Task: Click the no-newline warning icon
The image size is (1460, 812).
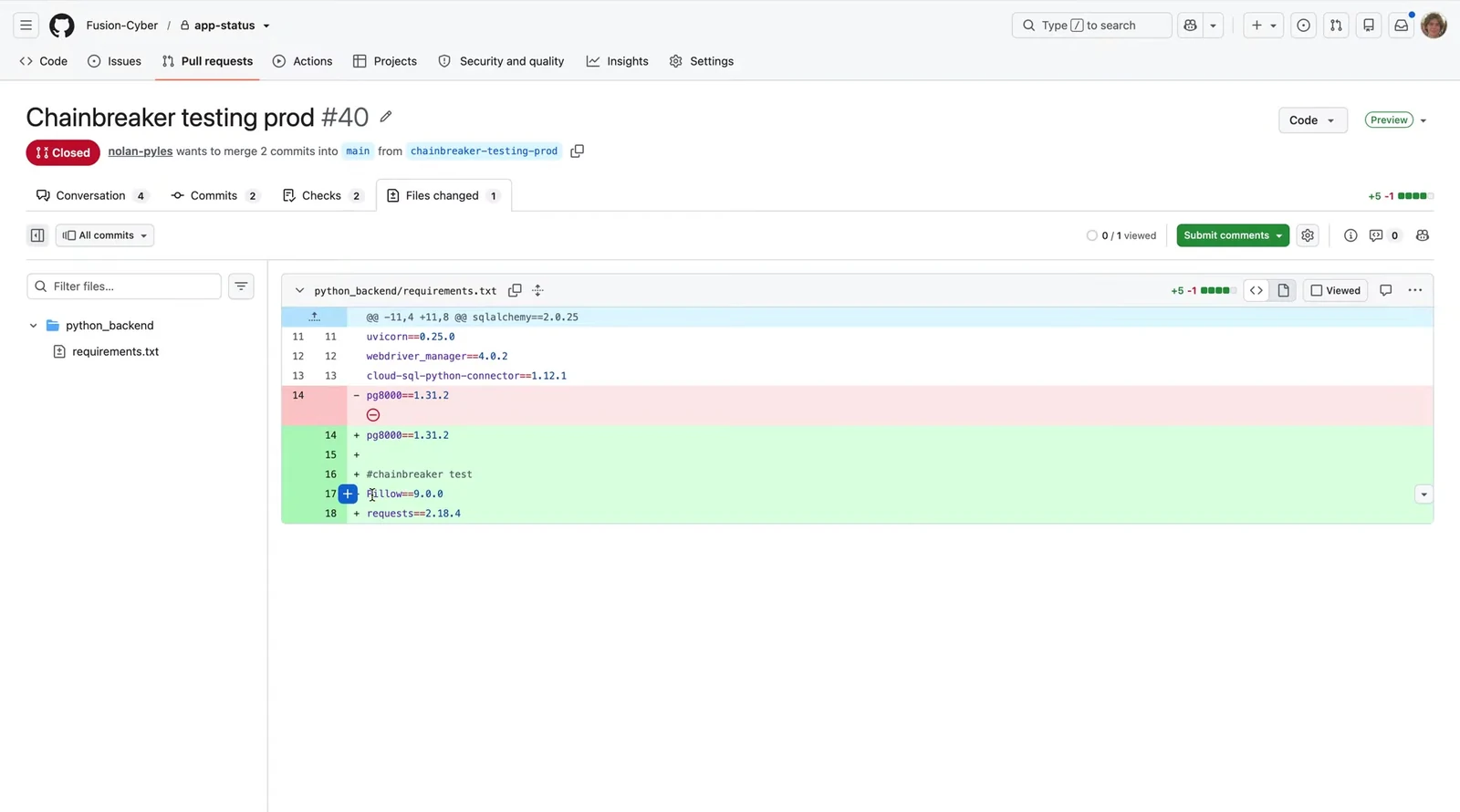Action: (x=373, y=415)
